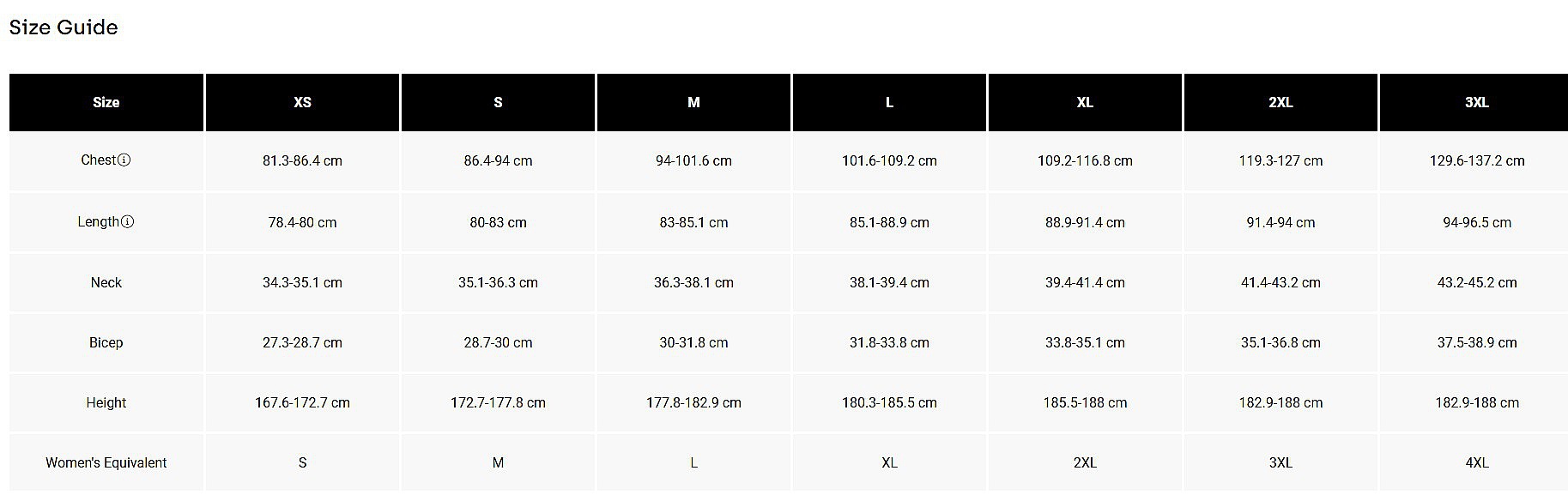
Task: Click the info icon next to Length
Action: click(x=128, y=222)
